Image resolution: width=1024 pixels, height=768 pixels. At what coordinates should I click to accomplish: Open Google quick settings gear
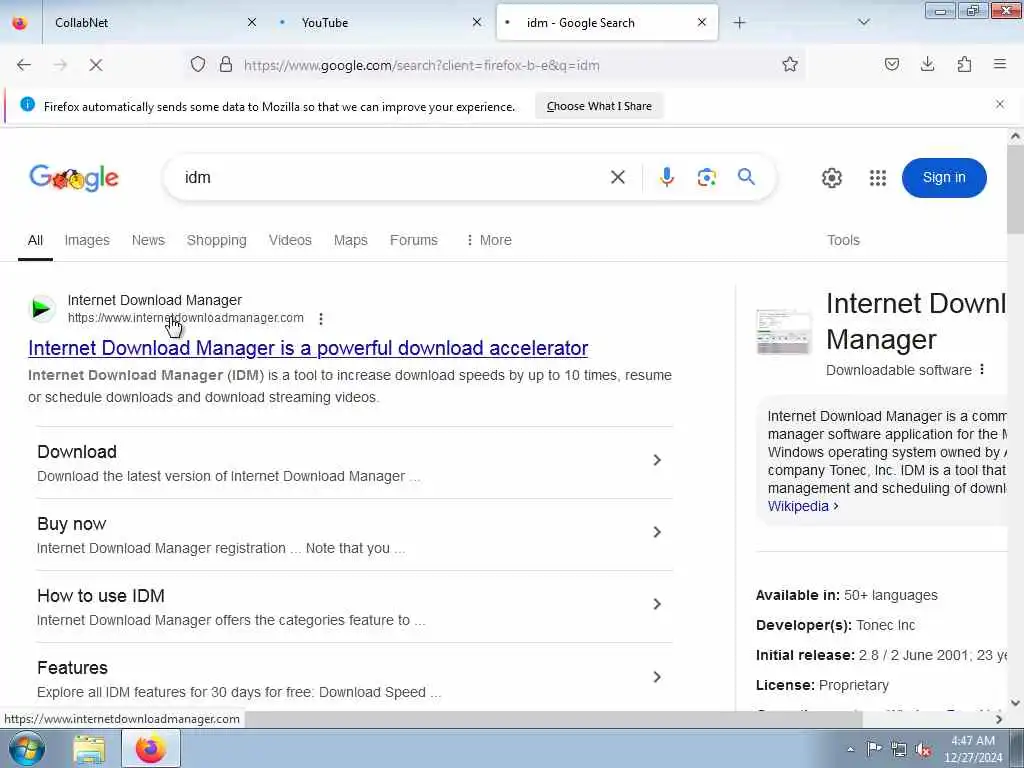(831, 178)
